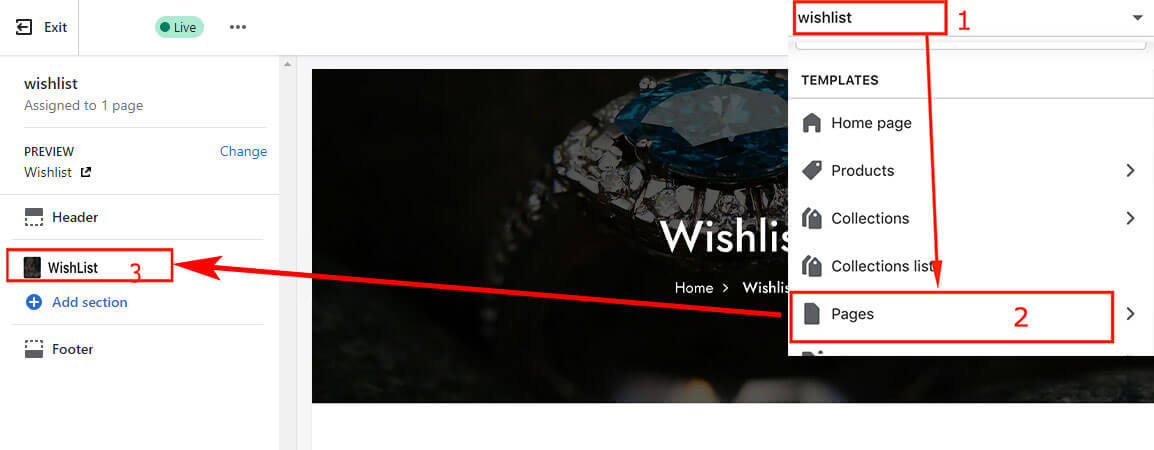Expand the Products template submenu arrow

[x=1130, y=171]
